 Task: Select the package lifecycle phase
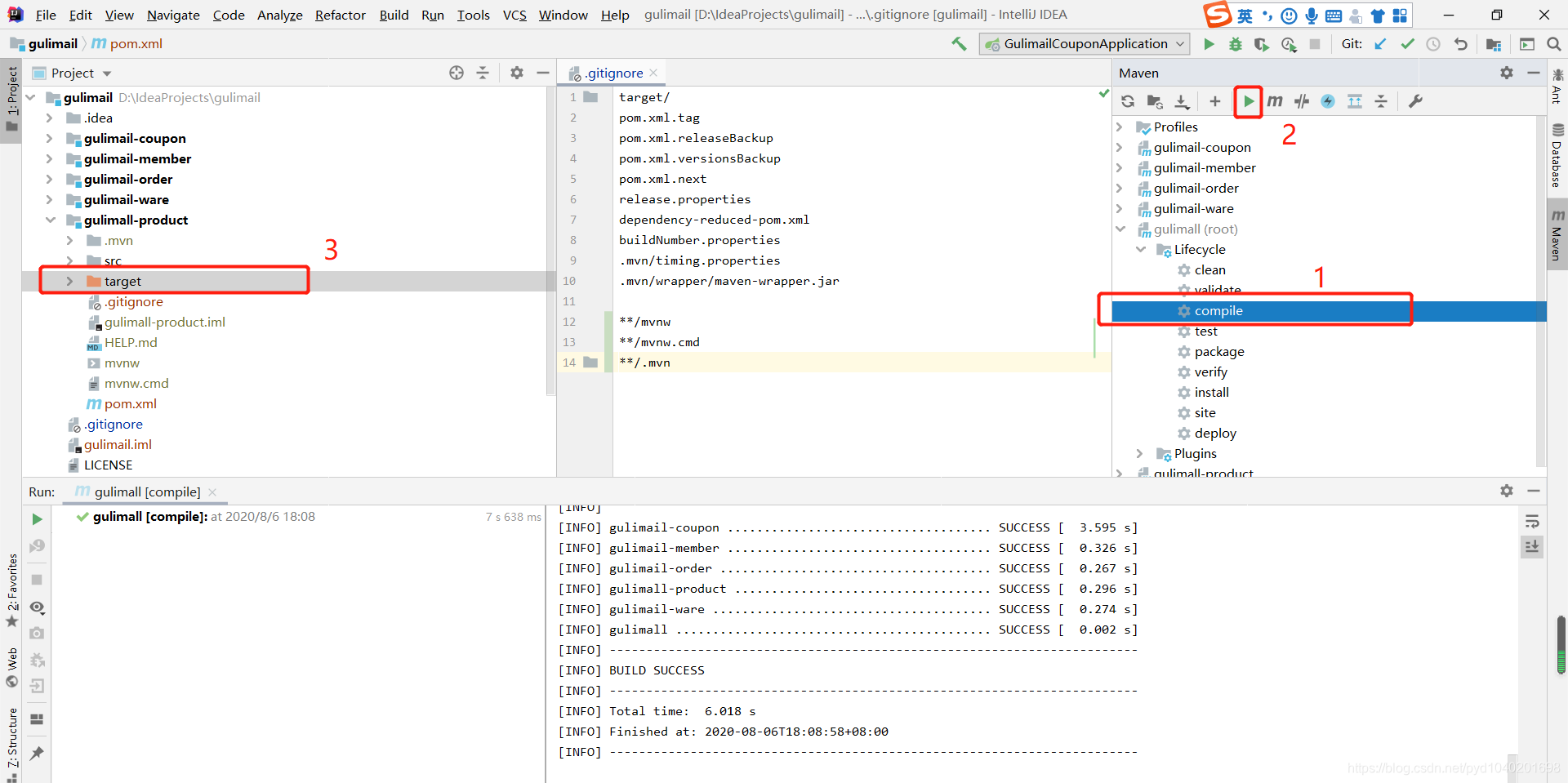point(1219,352)
